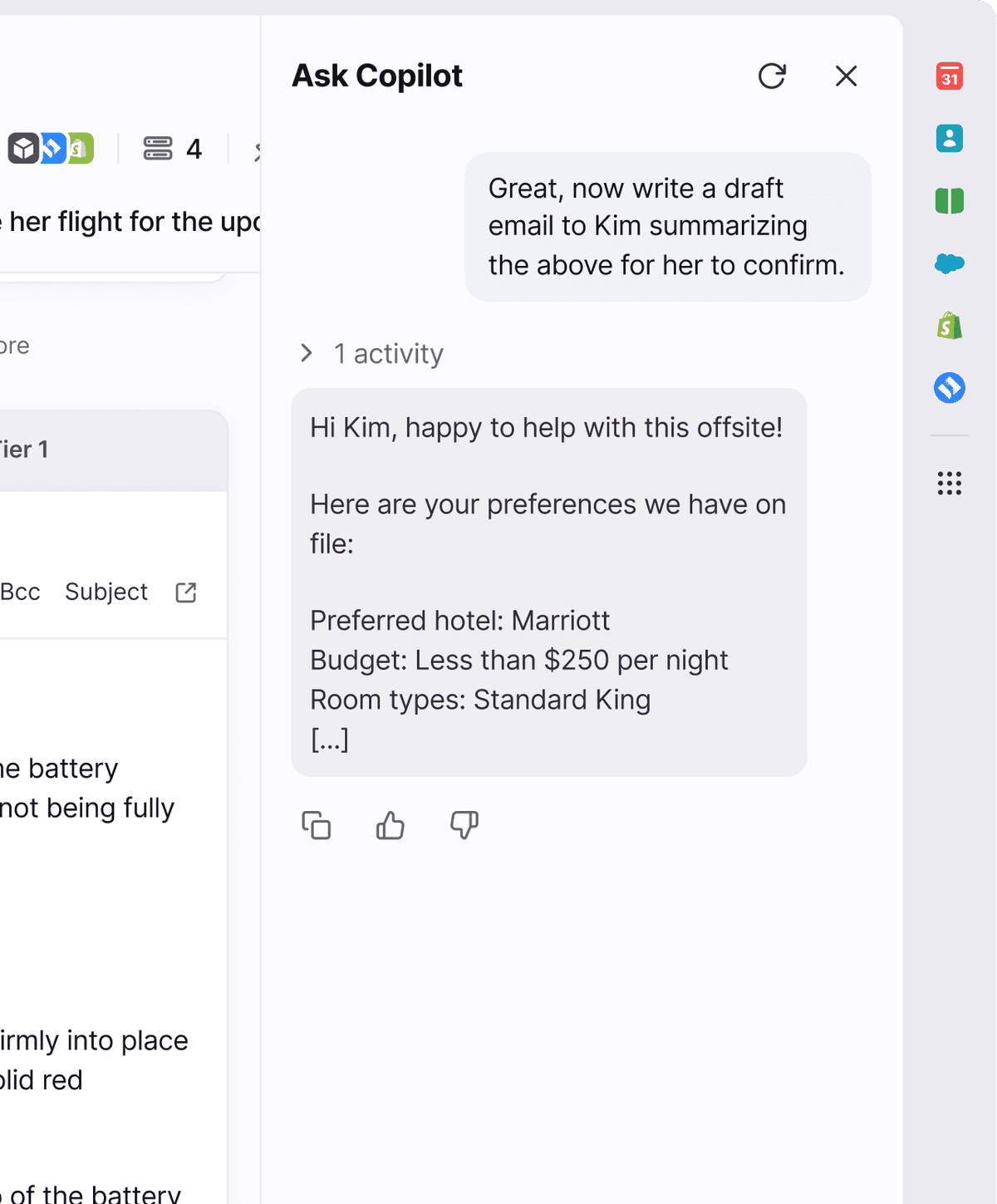Refresh the Ask Copilot conversation
The width and height of the screenshot is (997, 1204).
click(x=772, y=76)
